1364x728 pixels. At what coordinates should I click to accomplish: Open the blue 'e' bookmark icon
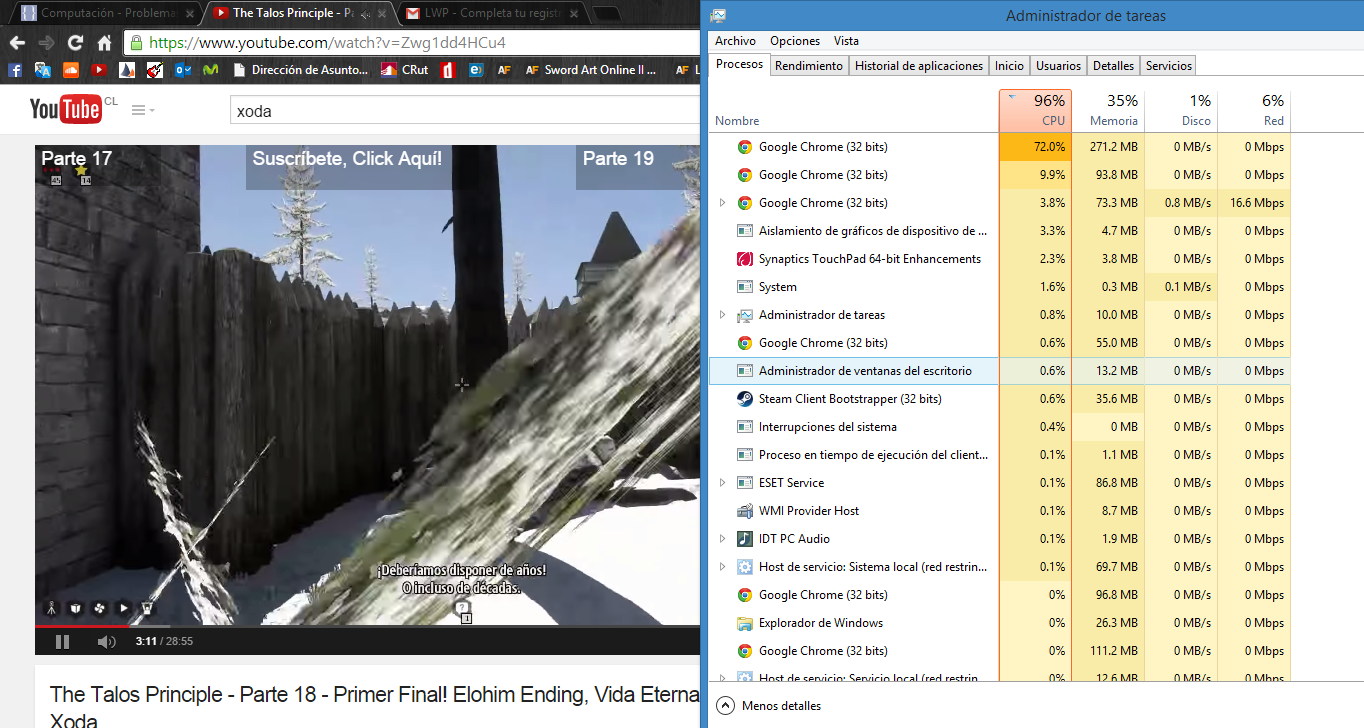coord(476,70)
